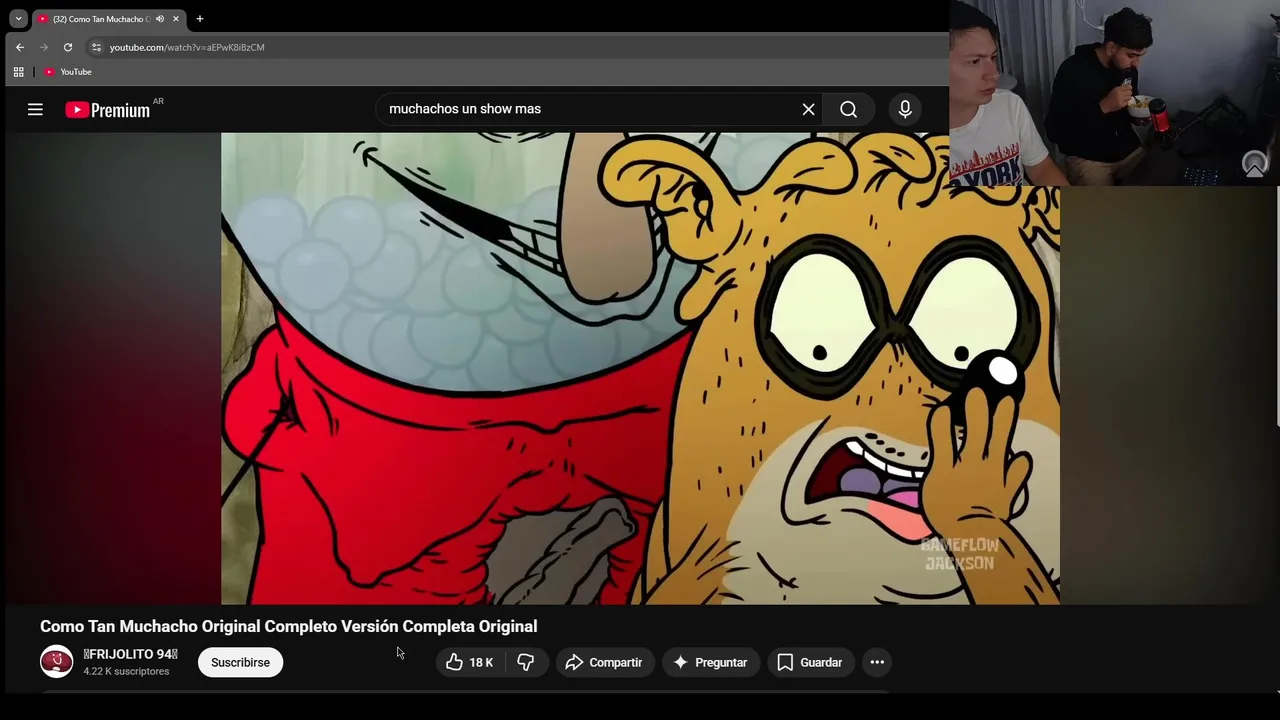
Task: Open the Preguntar AI button
Action: click(710, 662)
